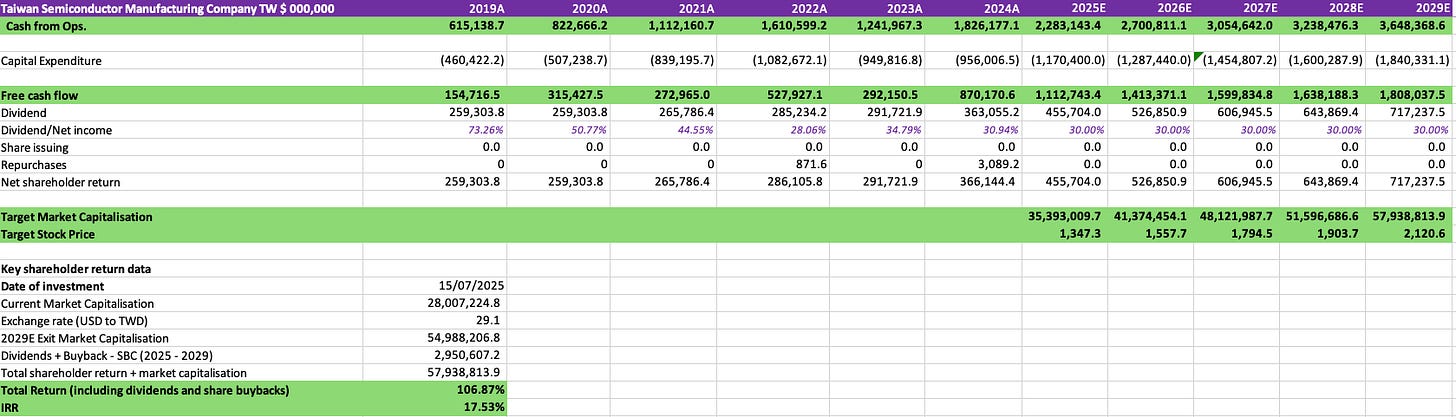Select the 2029E column header
Viewport: 1456px width, 417px height.
pyautogui.click(x=1435, y=8)
